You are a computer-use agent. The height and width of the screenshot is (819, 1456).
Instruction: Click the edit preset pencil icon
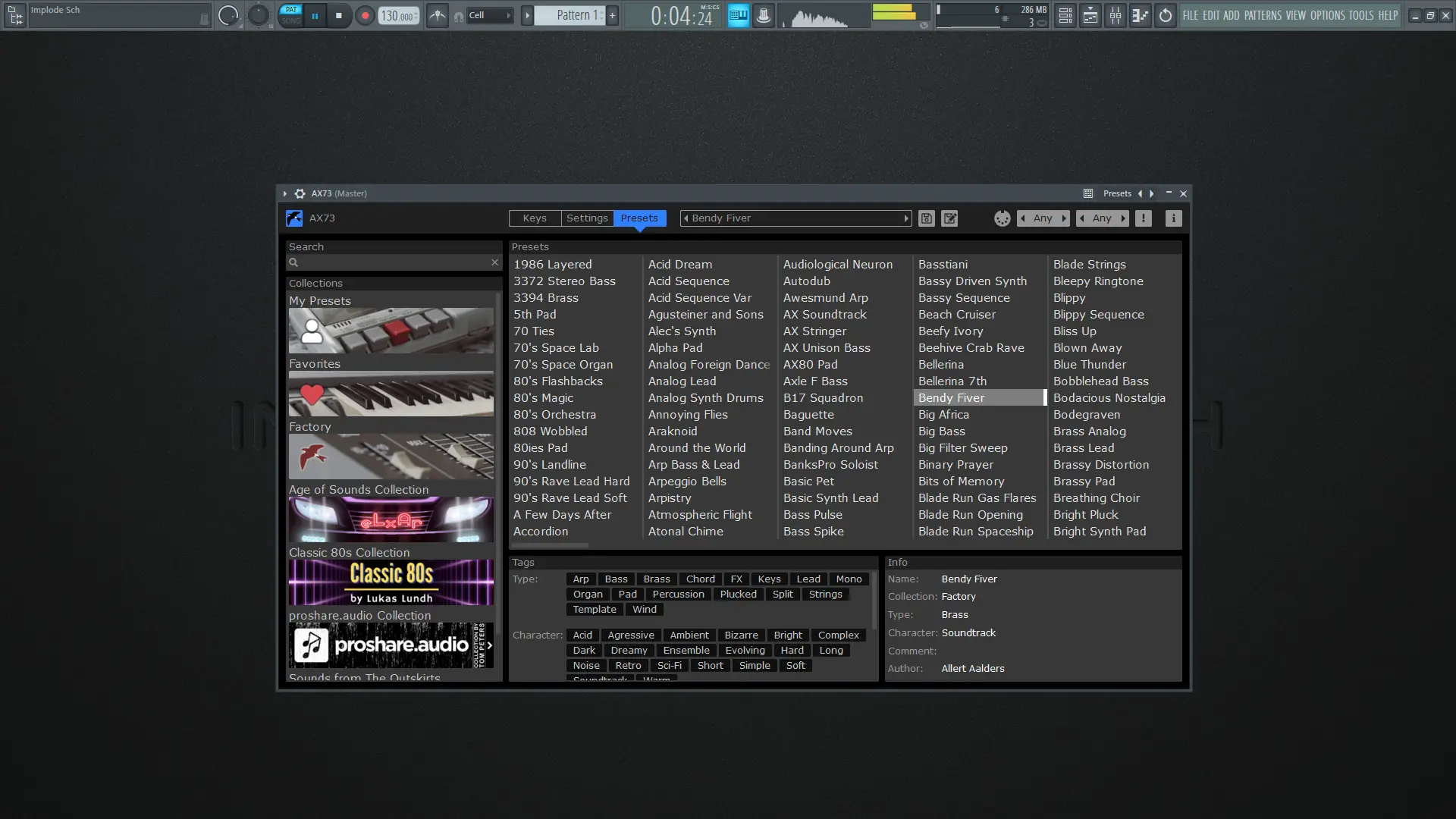[x=949, y=218]
